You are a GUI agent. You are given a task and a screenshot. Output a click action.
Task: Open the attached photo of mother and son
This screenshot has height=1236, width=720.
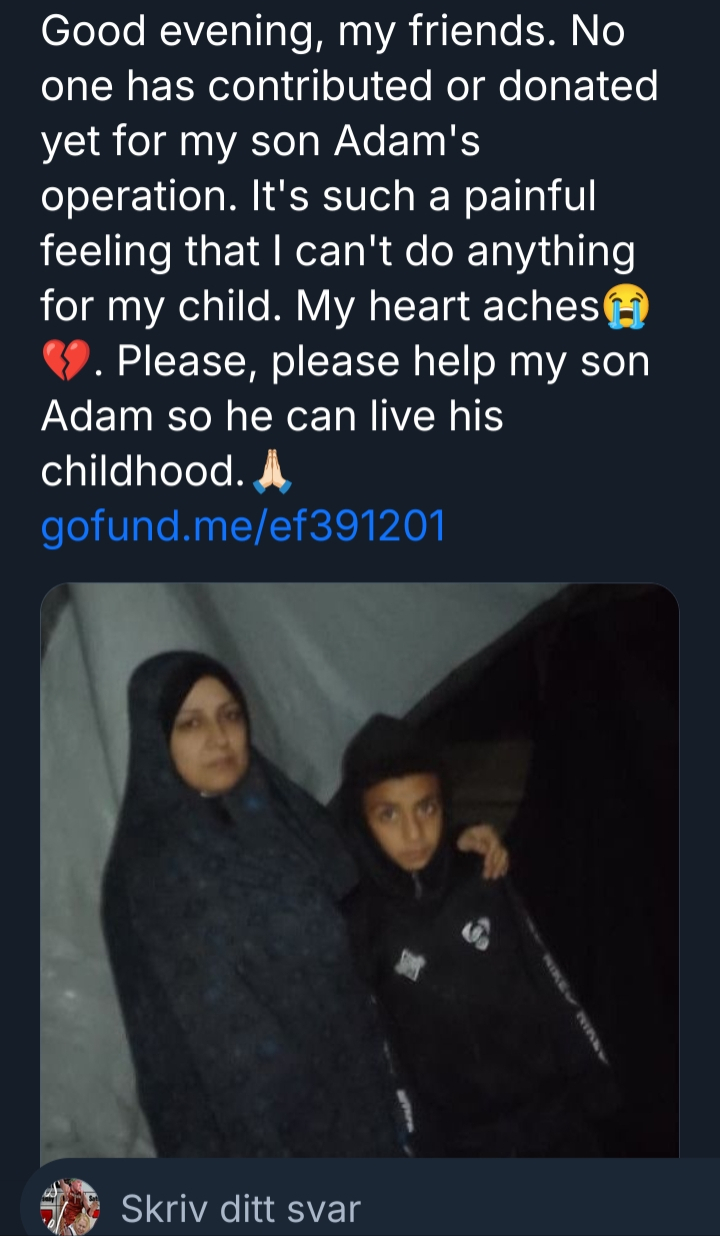(360, 870)
